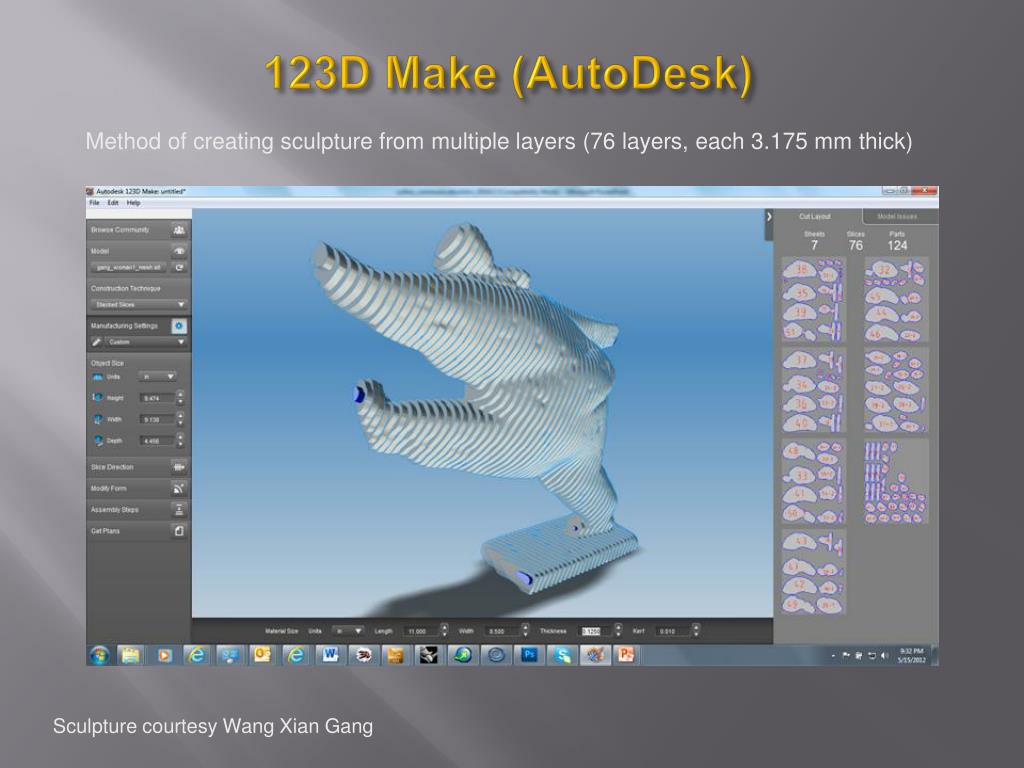Click the taskbar clock showing 9:32 PM
Viewport: 1024px width, 768px height.
point(911,656)
